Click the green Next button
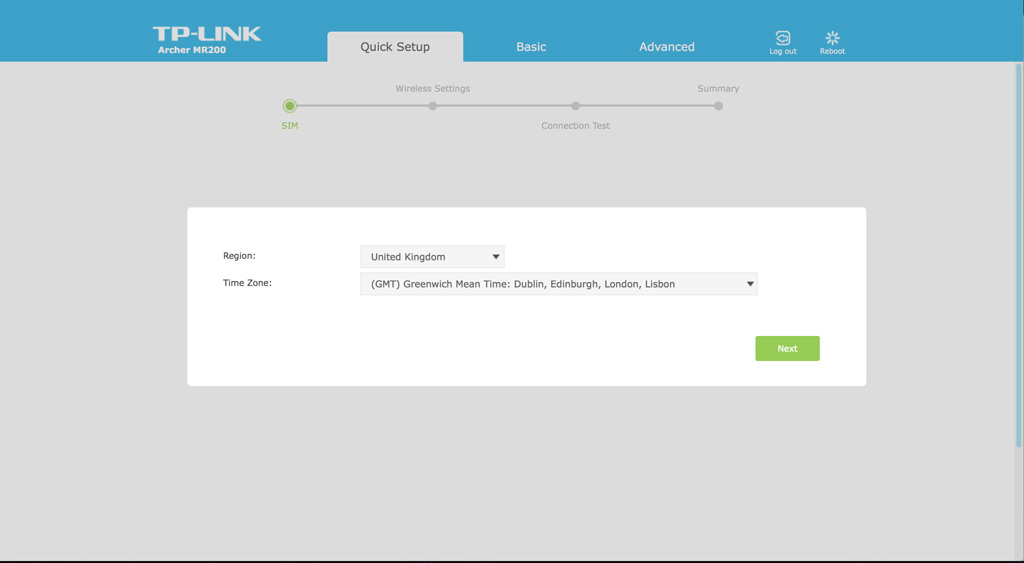The width and height of the screenshot is (1024, 563). pyautogui.click(x=788, y=349)
